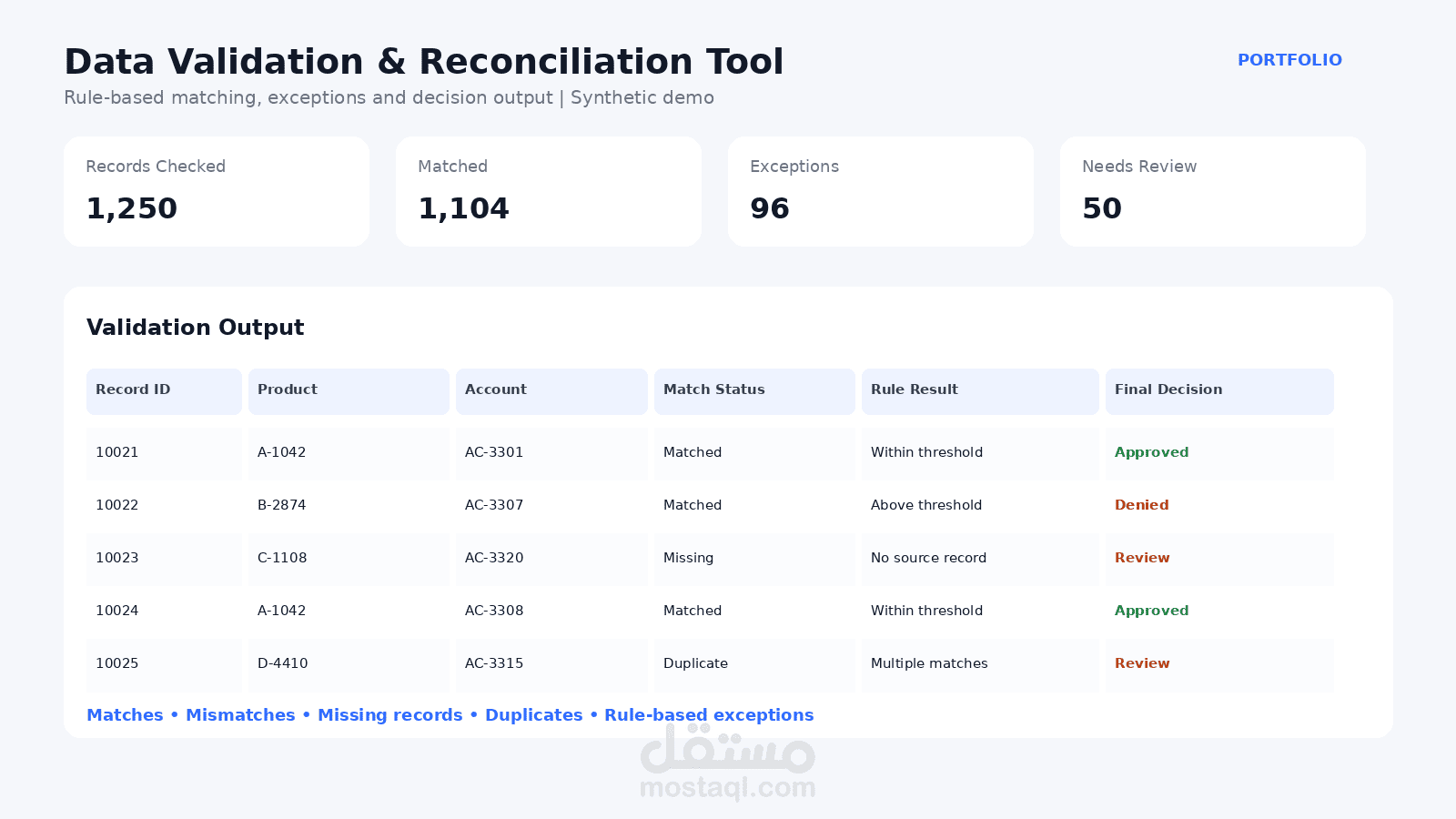Click Review decision for record 10023
The width and height of the screenshot is (1456, 819).
point(1142,558)
